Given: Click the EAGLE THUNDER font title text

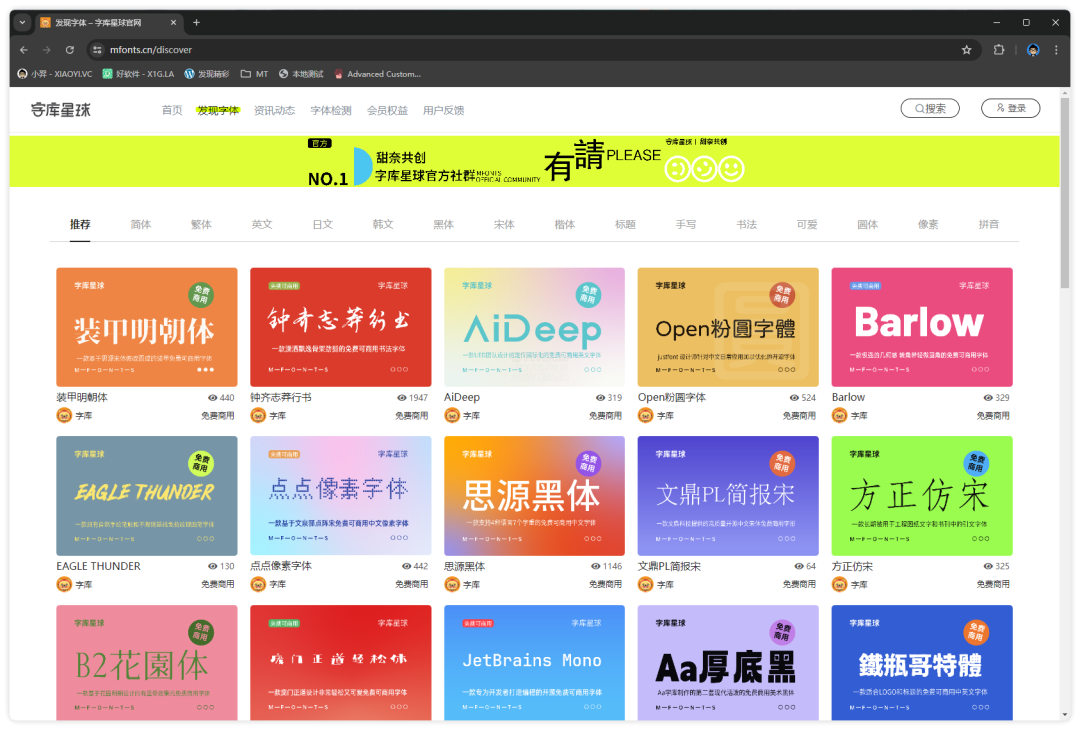Looking at the screenshot, I should [98, 566].
